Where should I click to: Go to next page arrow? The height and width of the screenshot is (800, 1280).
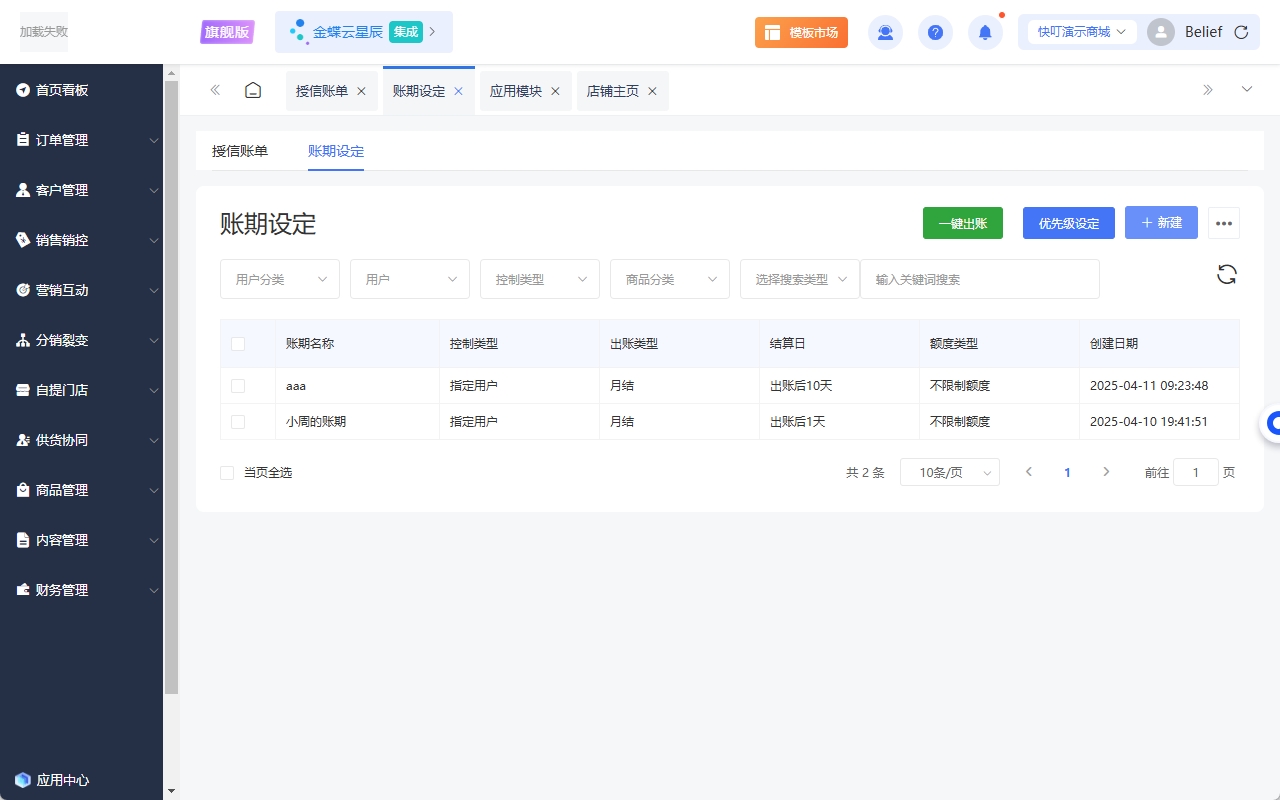click(1106, 472)
